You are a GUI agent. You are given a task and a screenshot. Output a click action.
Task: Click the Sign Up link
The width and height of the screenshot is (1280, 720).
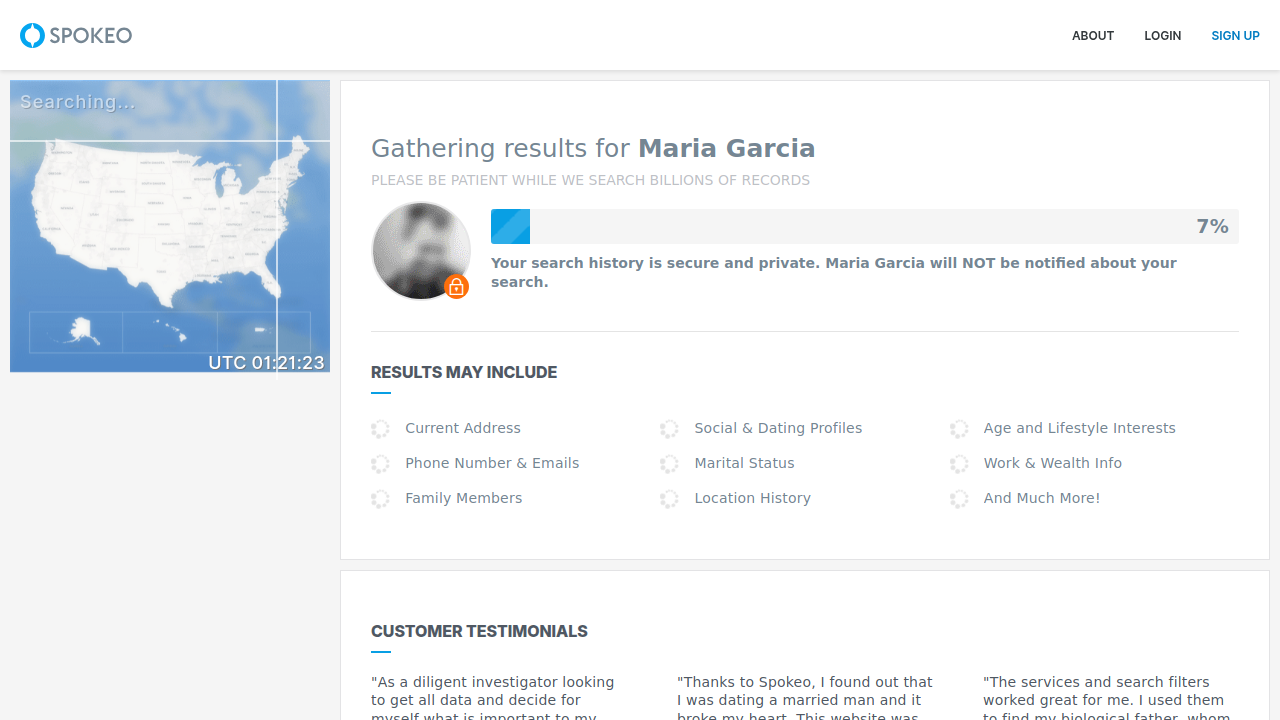pos(1235,36)
